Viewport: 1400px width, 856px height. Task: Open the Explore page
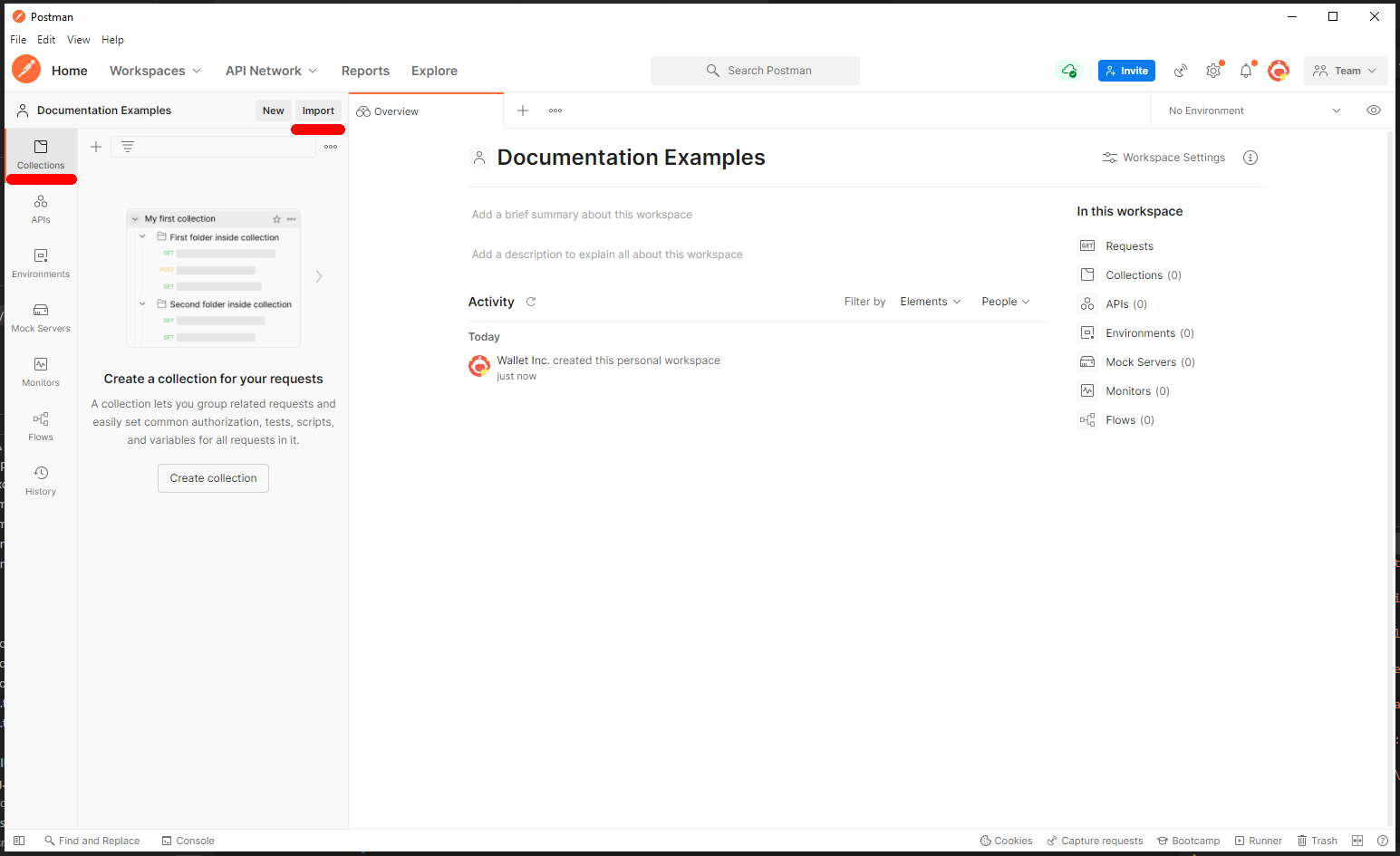point(434,71)
